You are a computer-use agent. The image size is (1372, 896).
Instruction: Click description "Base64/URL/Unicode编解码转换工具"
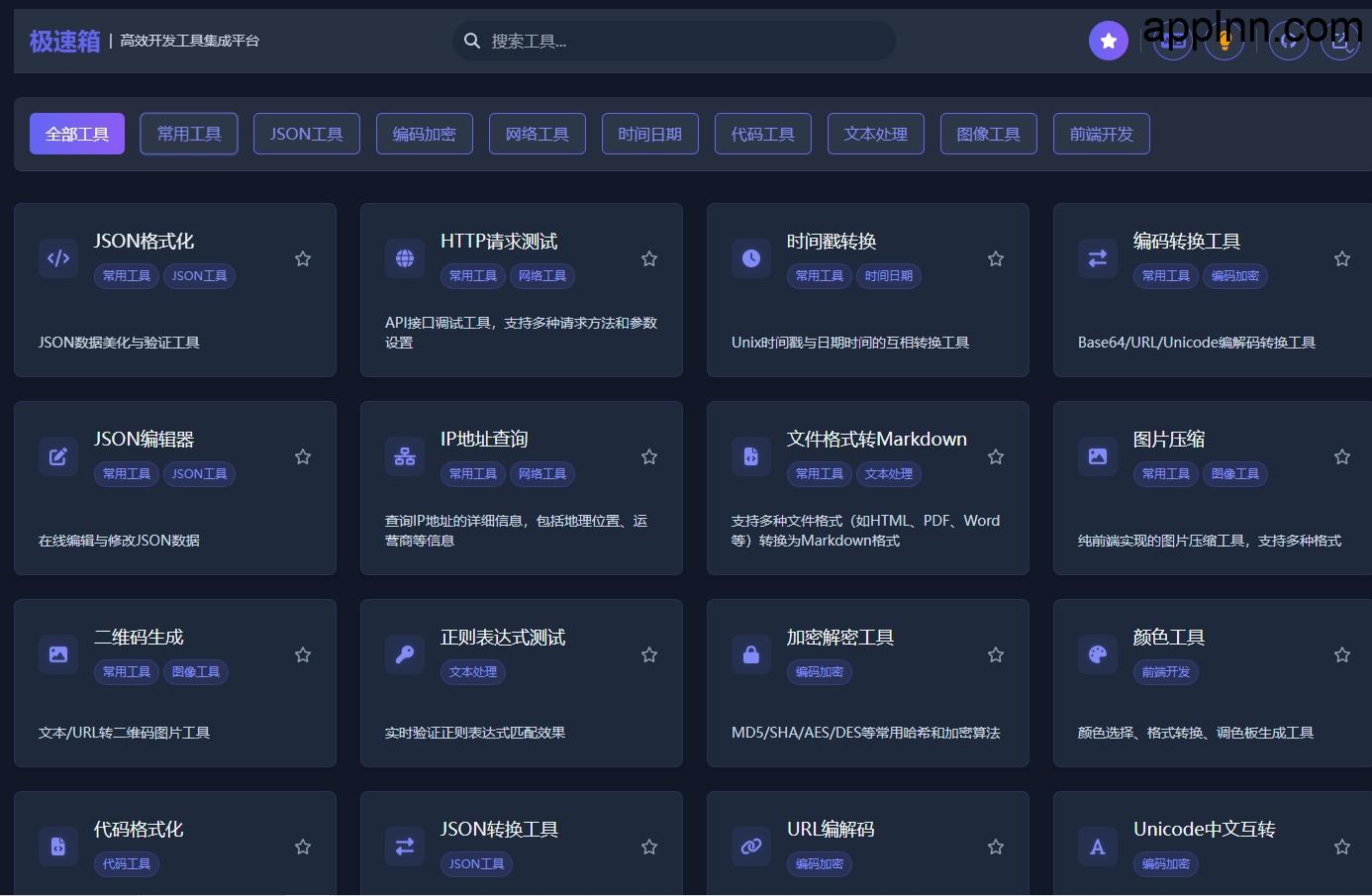click(1197, 343)
